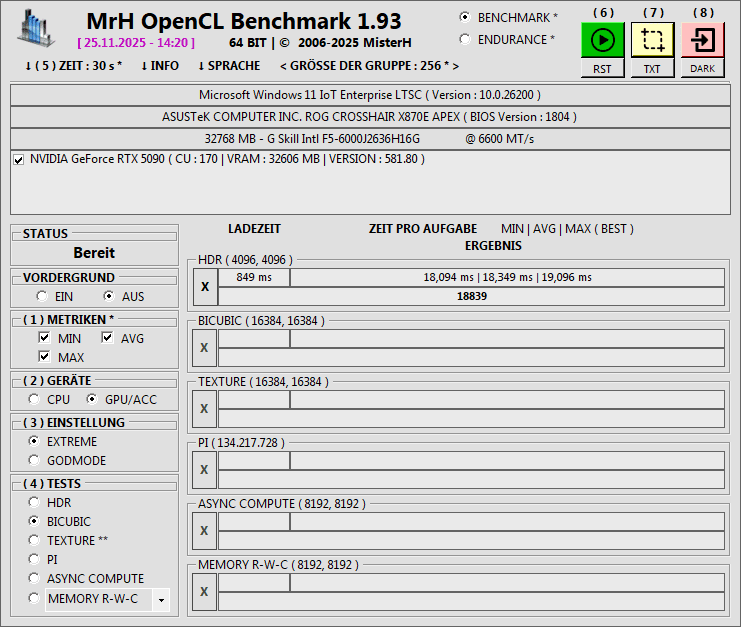Switch to DARK mode
The image size is (741, 627).
(703, 69)
